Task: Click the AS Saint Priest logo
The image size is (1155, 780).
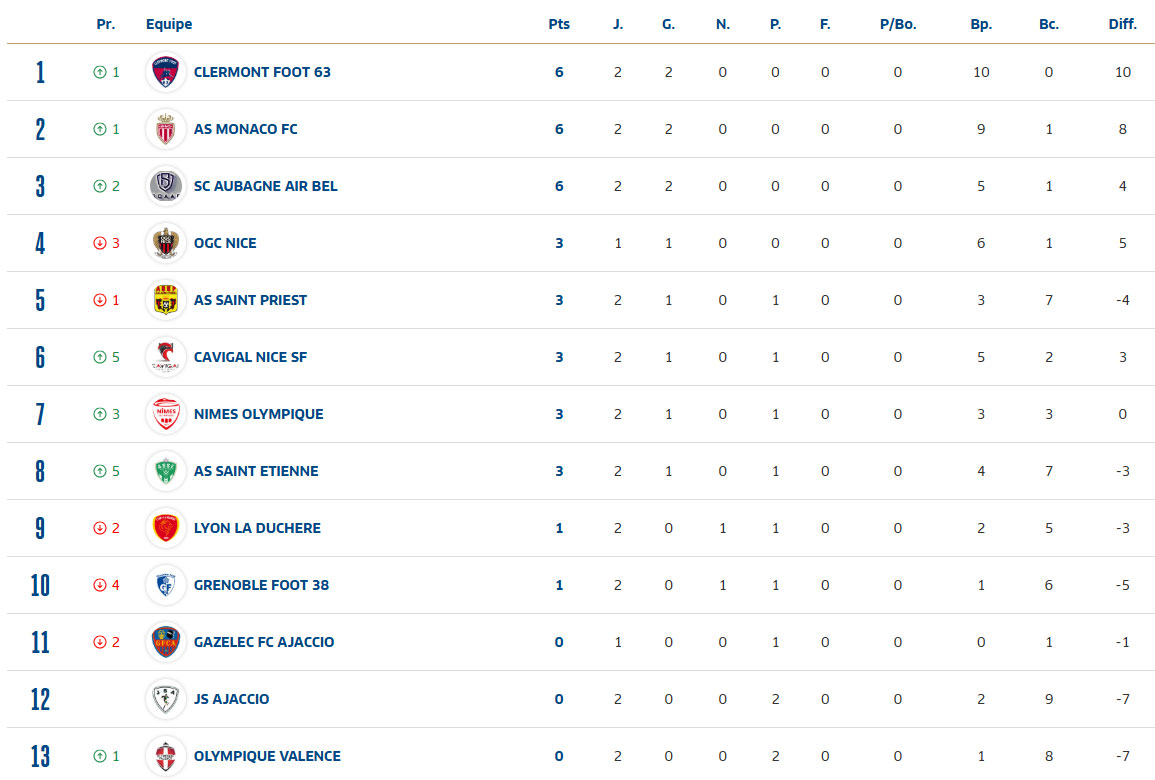Action: [x=165, y=300]
